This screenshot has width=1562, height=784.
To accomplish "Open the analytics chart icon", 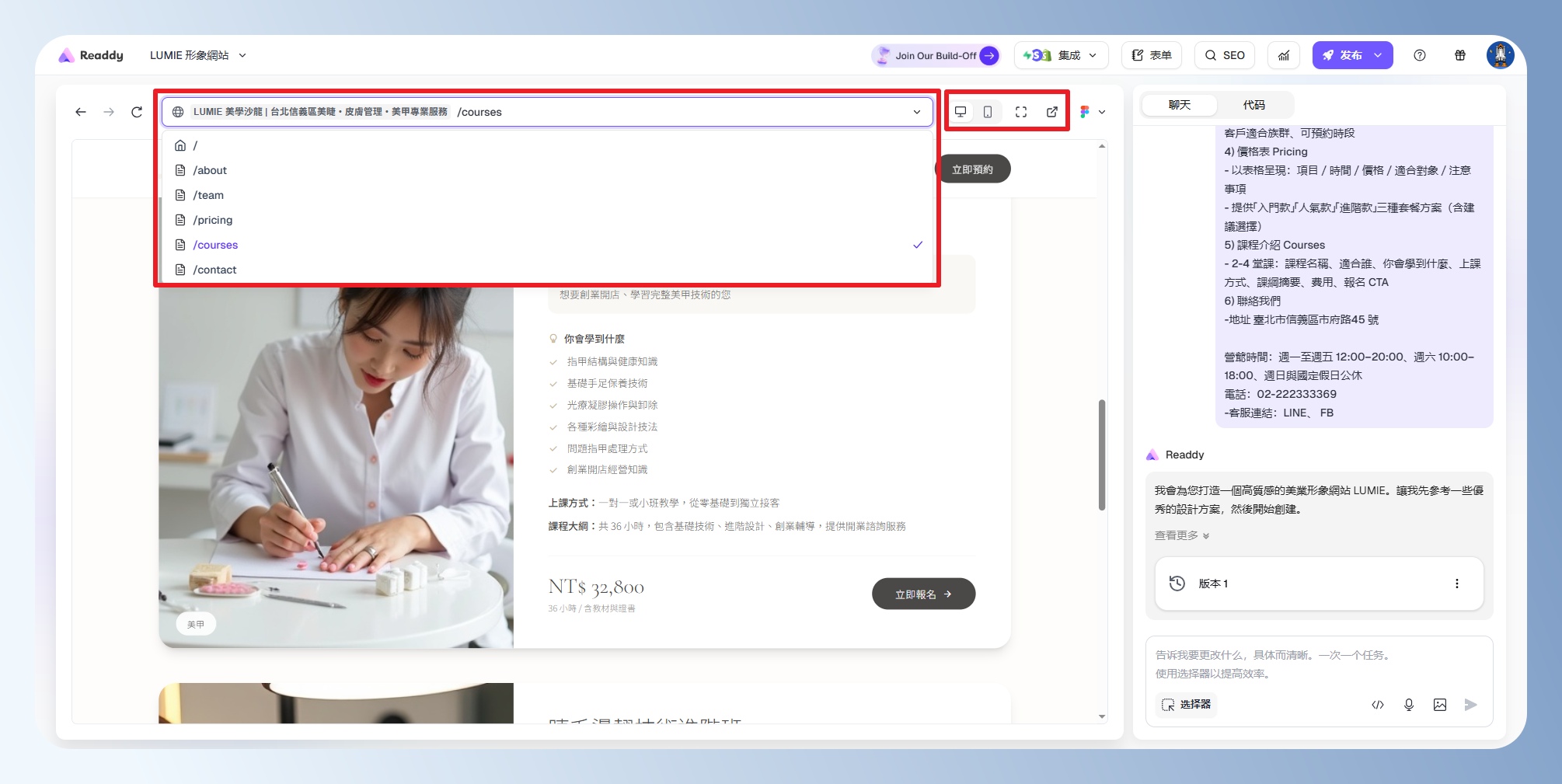I will (x=1284, y=55).
